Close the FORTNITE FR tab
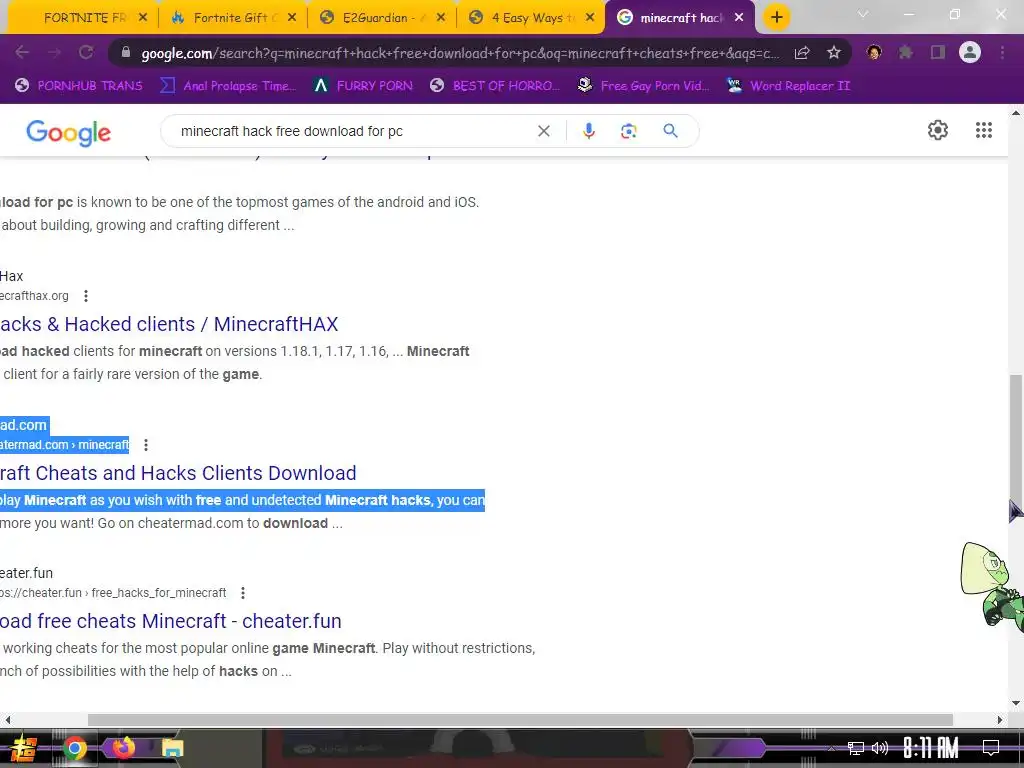Viewport: 1024px width, 768px height. click(144, 18)
